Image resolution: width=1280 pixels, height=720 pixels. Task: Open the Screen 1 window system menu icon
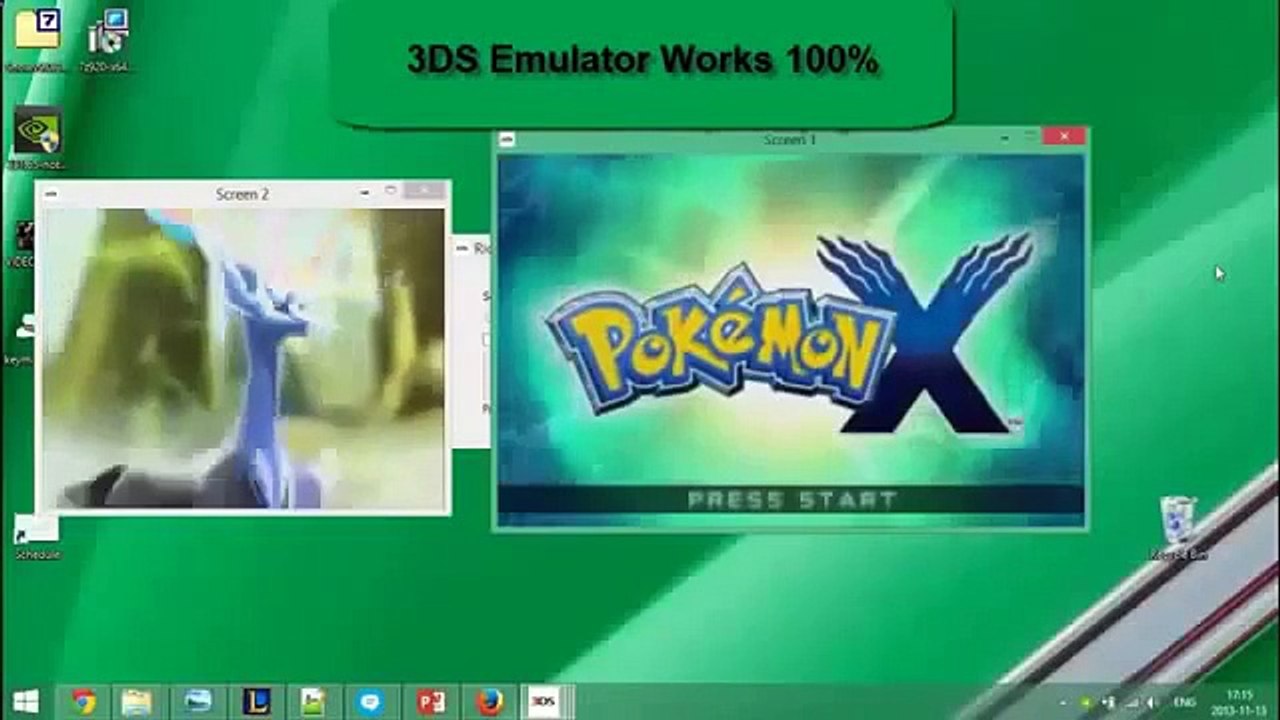(x=507, y=139)
